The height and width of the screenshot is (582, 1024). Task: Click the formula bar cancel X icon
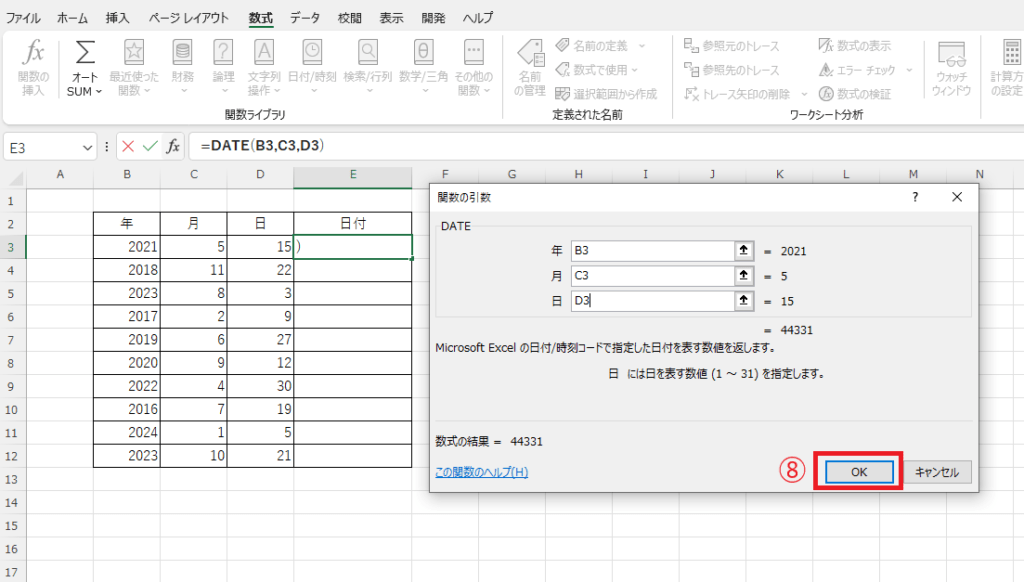tap(128, 146)
